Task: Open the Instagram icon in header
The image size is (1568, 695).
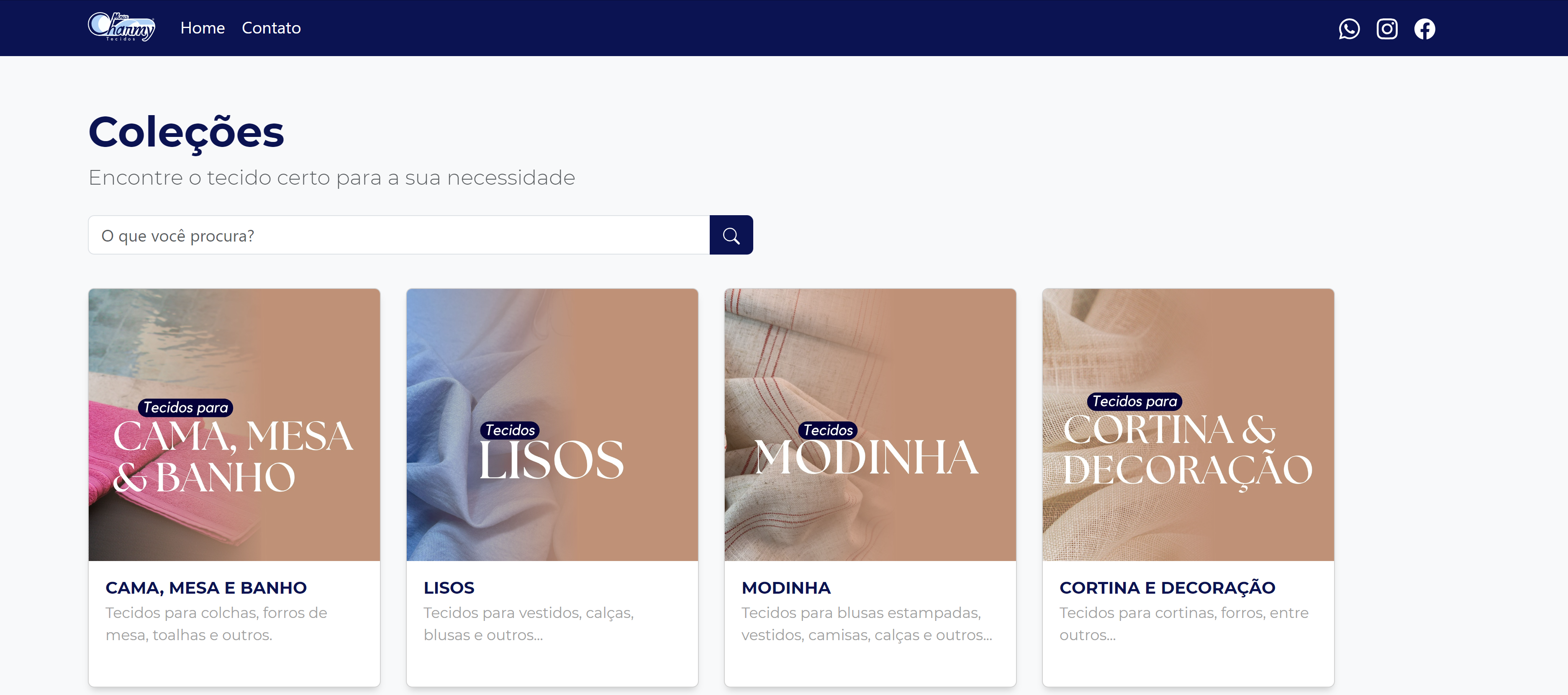Action: pyautogui.click(x=1387, y=28)
